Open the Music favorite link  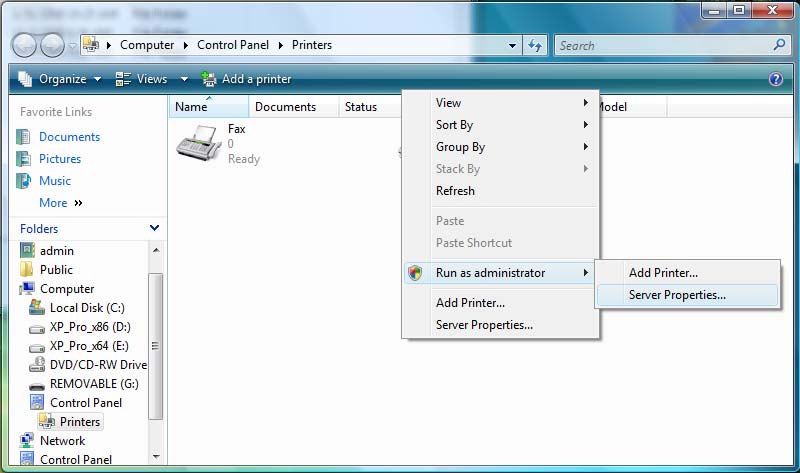point(55,181)
